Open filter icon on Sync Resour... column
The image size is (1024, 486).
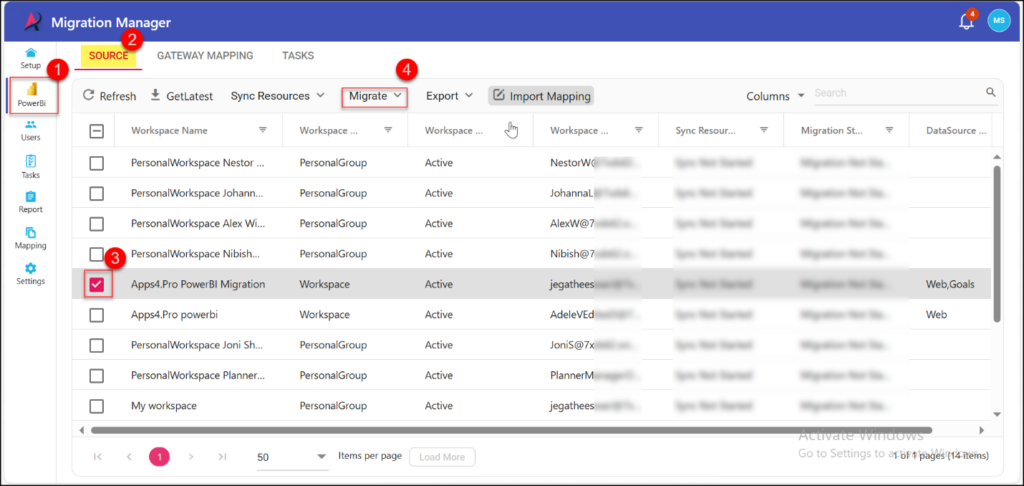click(763, 130)
